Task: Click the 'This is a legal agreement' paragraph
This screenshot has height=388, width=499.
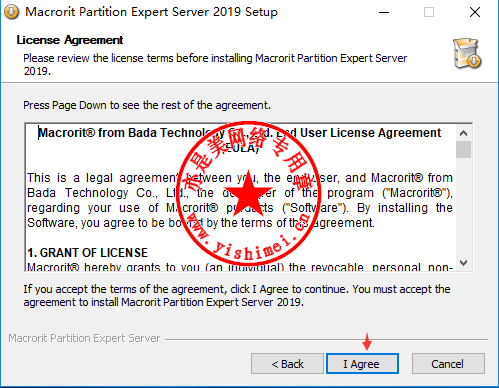Action: 240,200
